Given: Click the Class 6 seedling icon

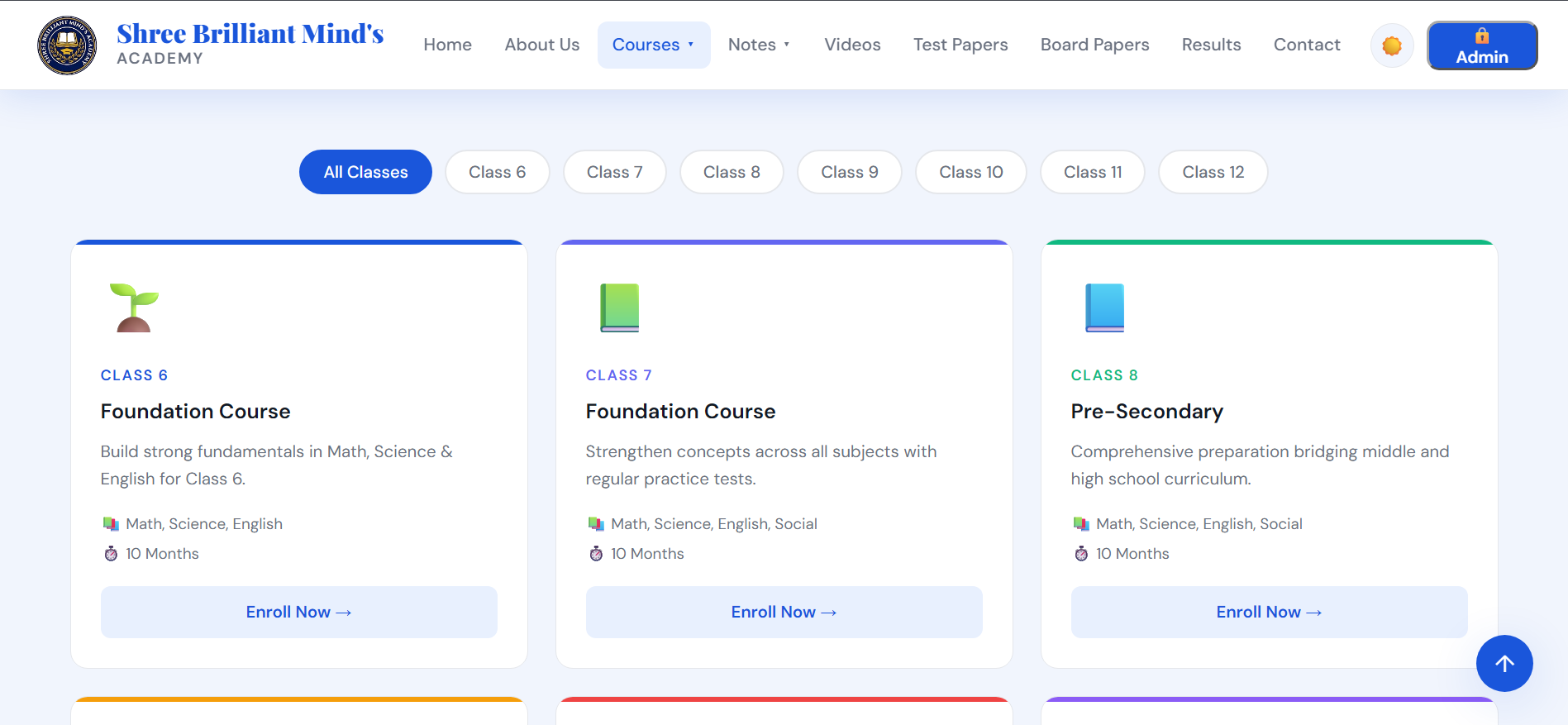Looking at the screenshot, I should (134, 308).
